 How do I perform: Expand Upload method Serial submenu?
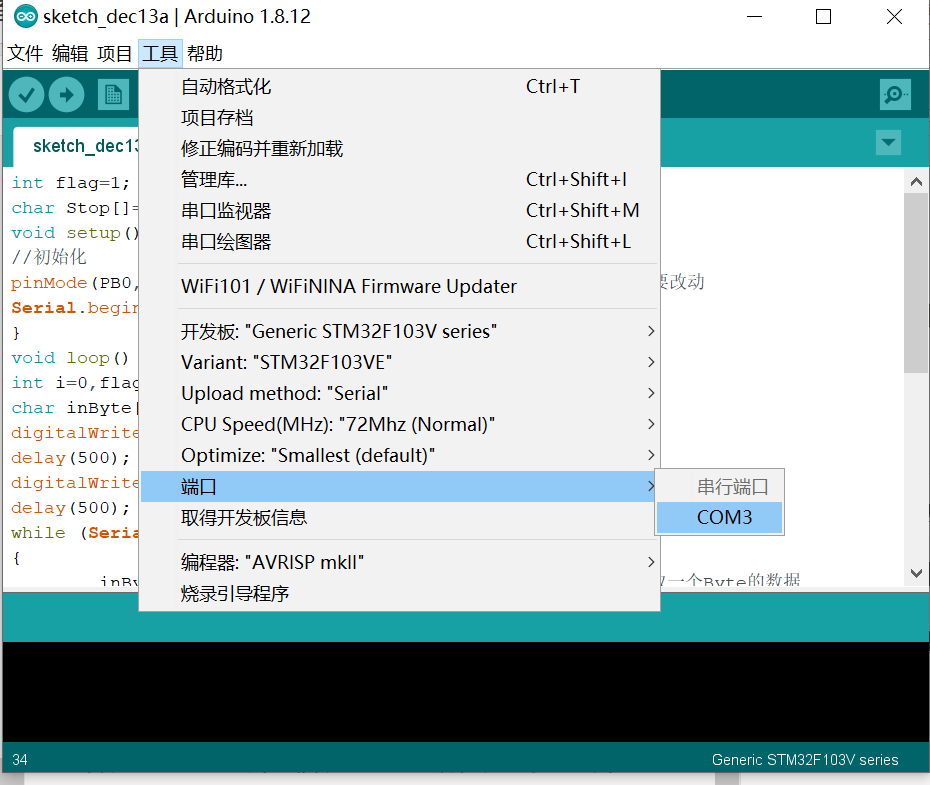(400, 393)
